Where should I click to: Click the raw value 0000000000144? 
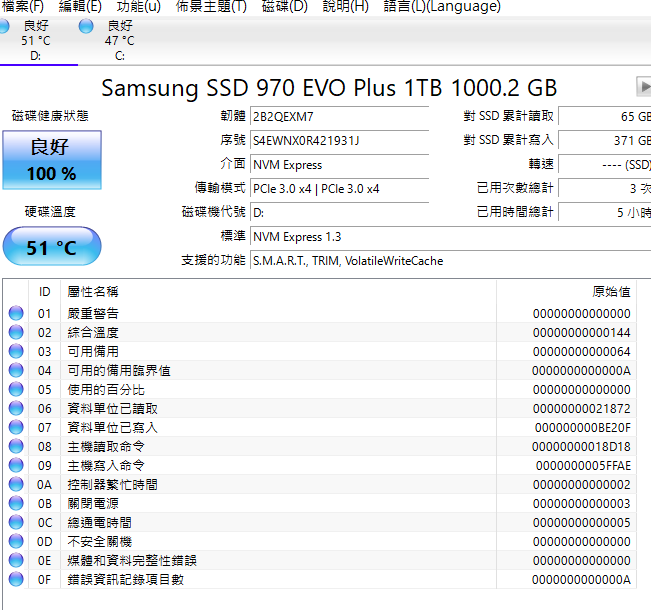click(582, 333)
